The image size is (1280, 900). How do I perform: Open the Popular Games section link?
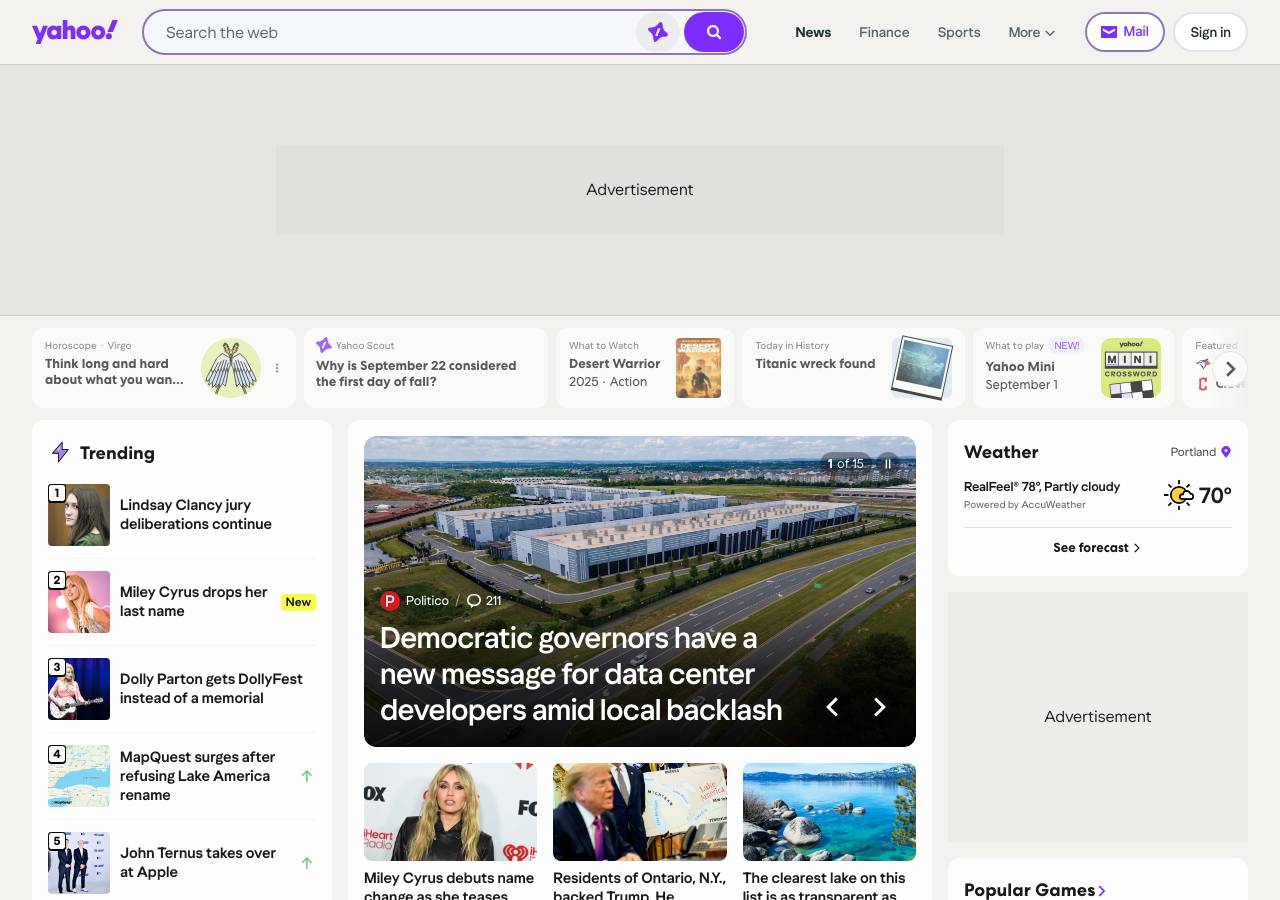(x=1035, y=890)
